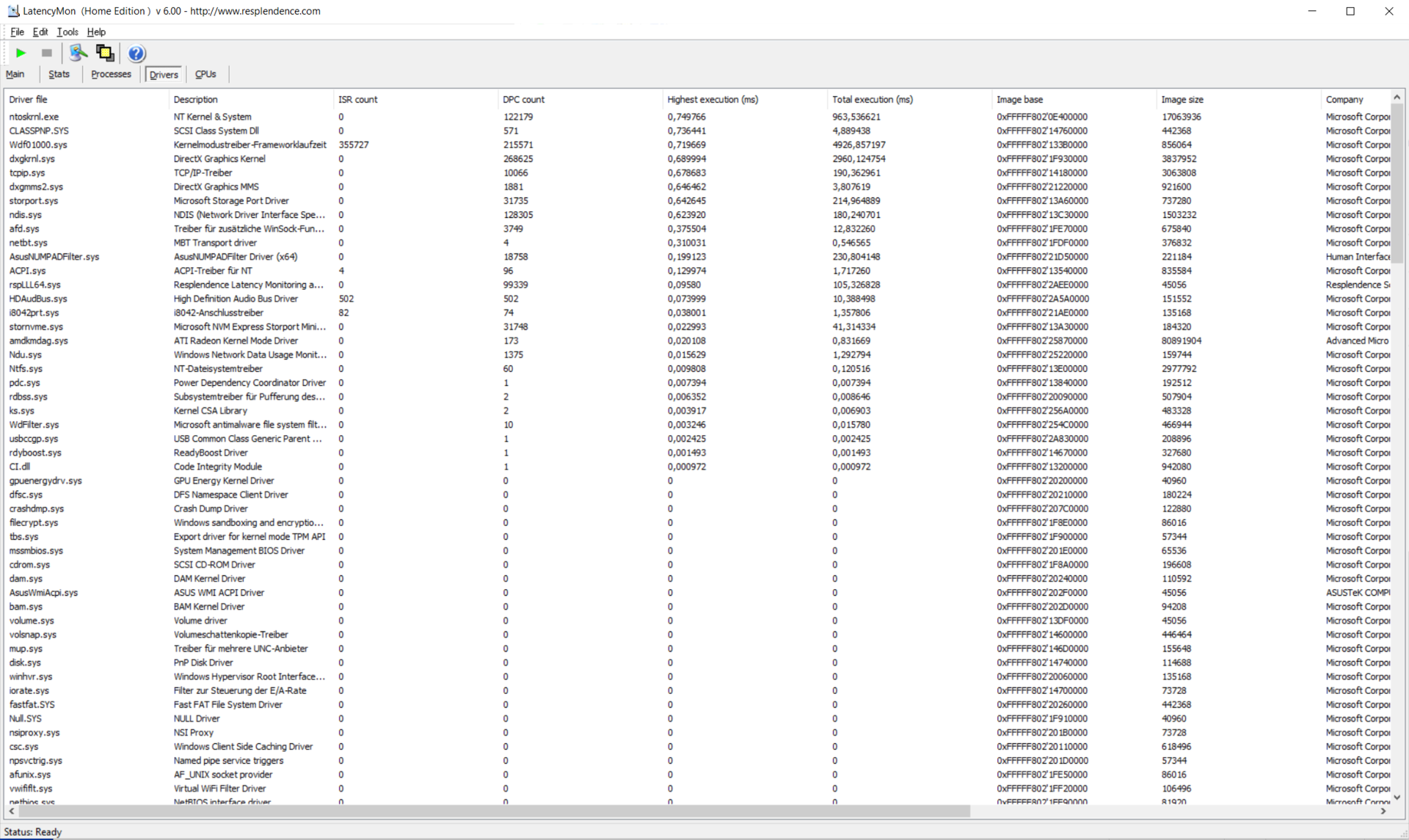Click the yellow overlapping windows toolbar icon

pos(105,53)
